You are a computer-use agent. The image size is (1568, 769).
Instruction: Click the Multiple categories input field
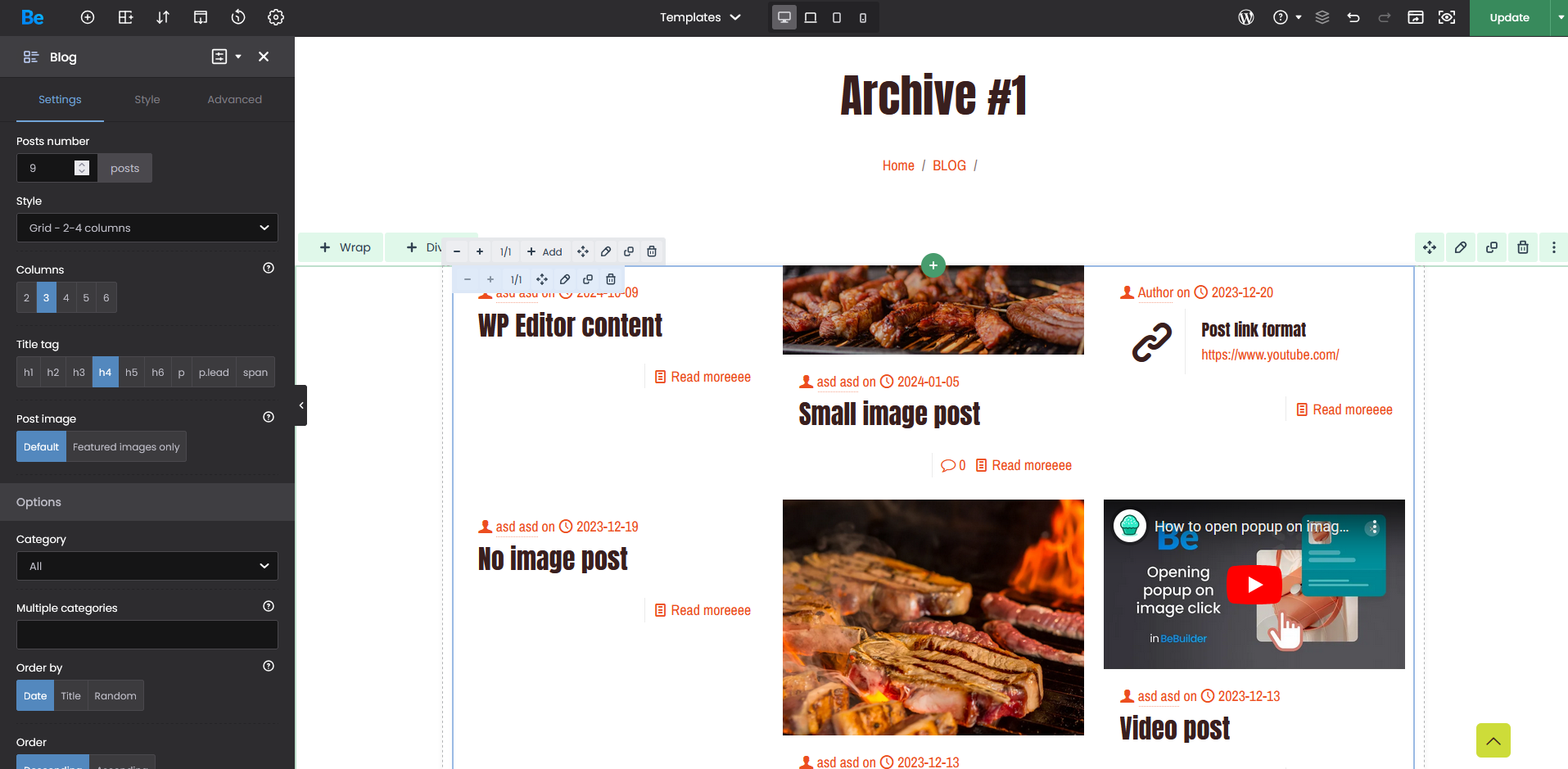coord(147,635)
